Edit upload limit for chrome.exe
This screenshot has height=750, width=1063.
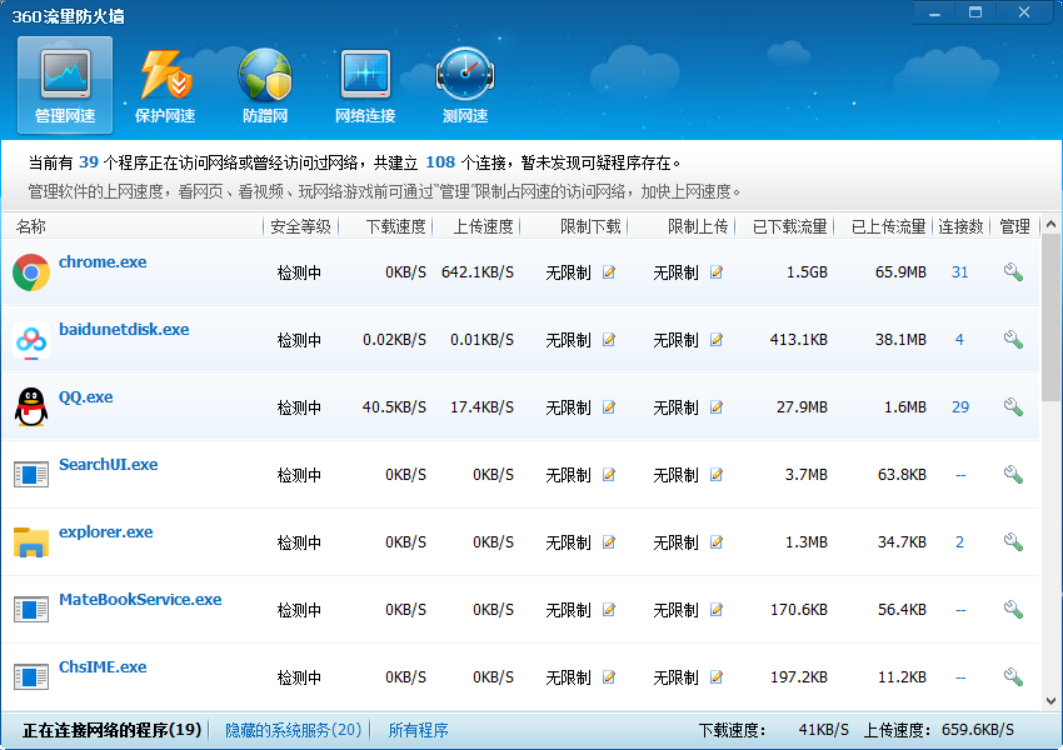pyautogui.click(x=716, y=272)
